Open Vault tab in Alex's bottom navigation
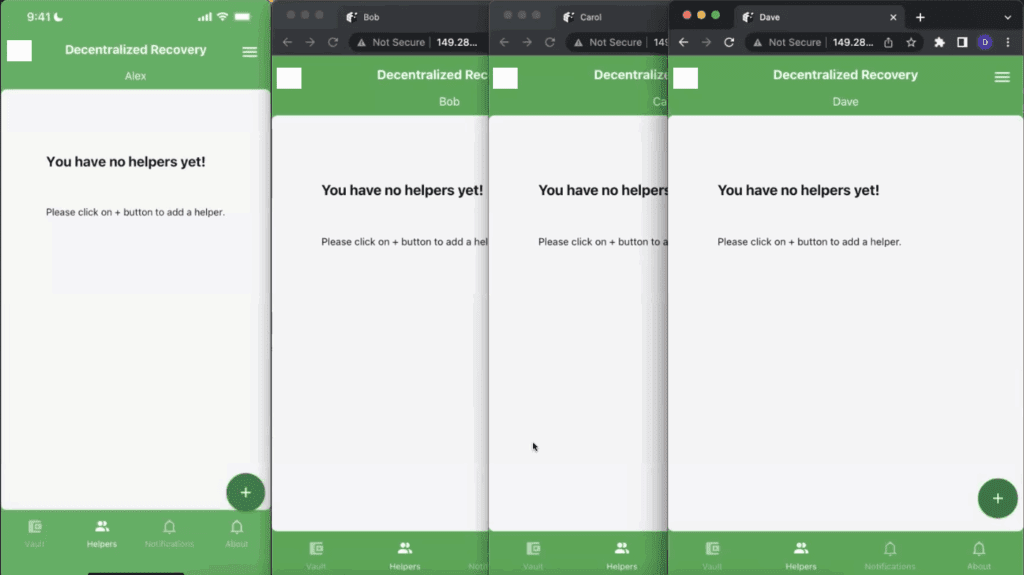Image resolution: width=1024 pixels, height=575 pixels. [x=35, y=532]
